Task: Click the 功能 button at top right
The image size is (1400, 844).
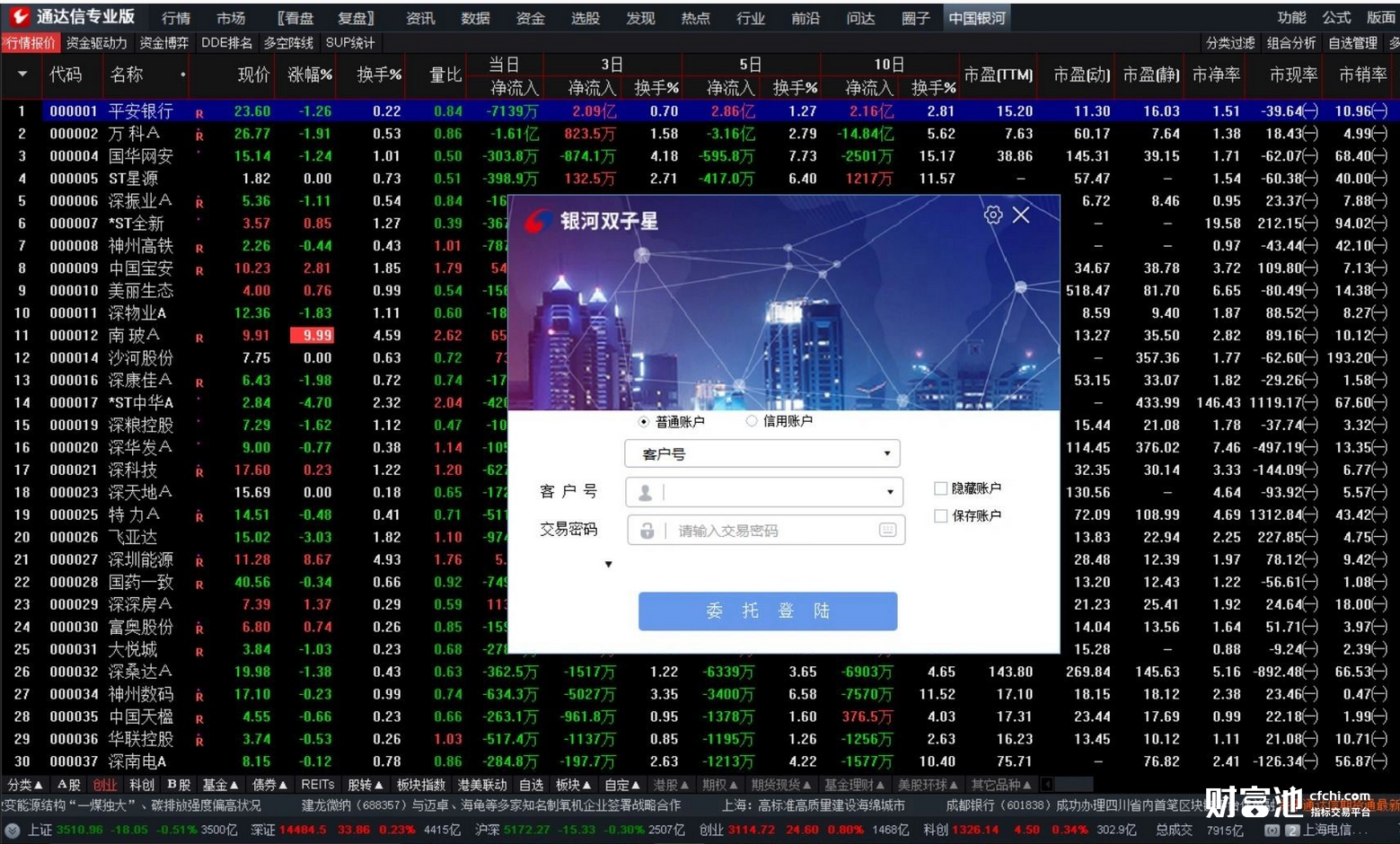Action: [1291, 17]
